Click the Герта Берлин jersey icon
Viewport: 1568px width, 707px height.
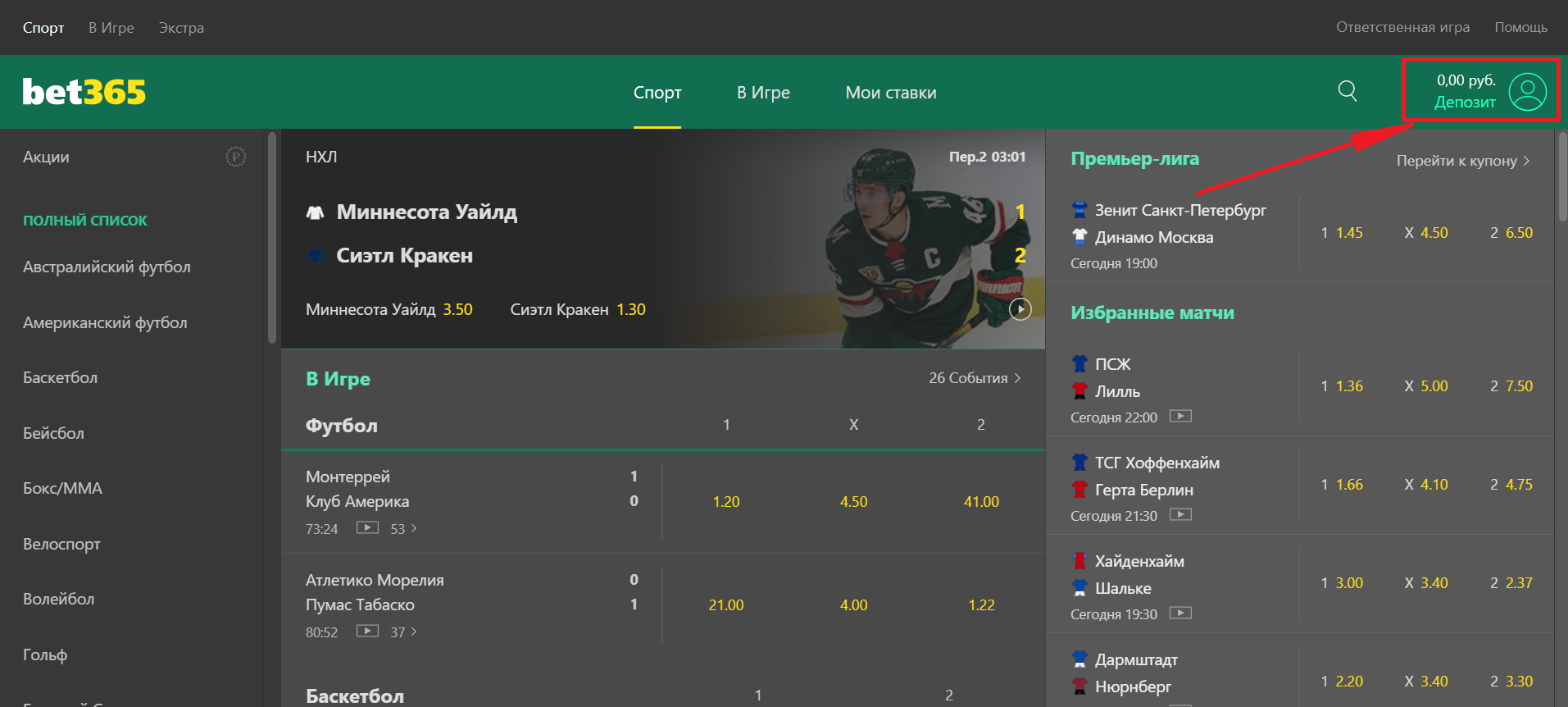click(x=1079, y=490)
